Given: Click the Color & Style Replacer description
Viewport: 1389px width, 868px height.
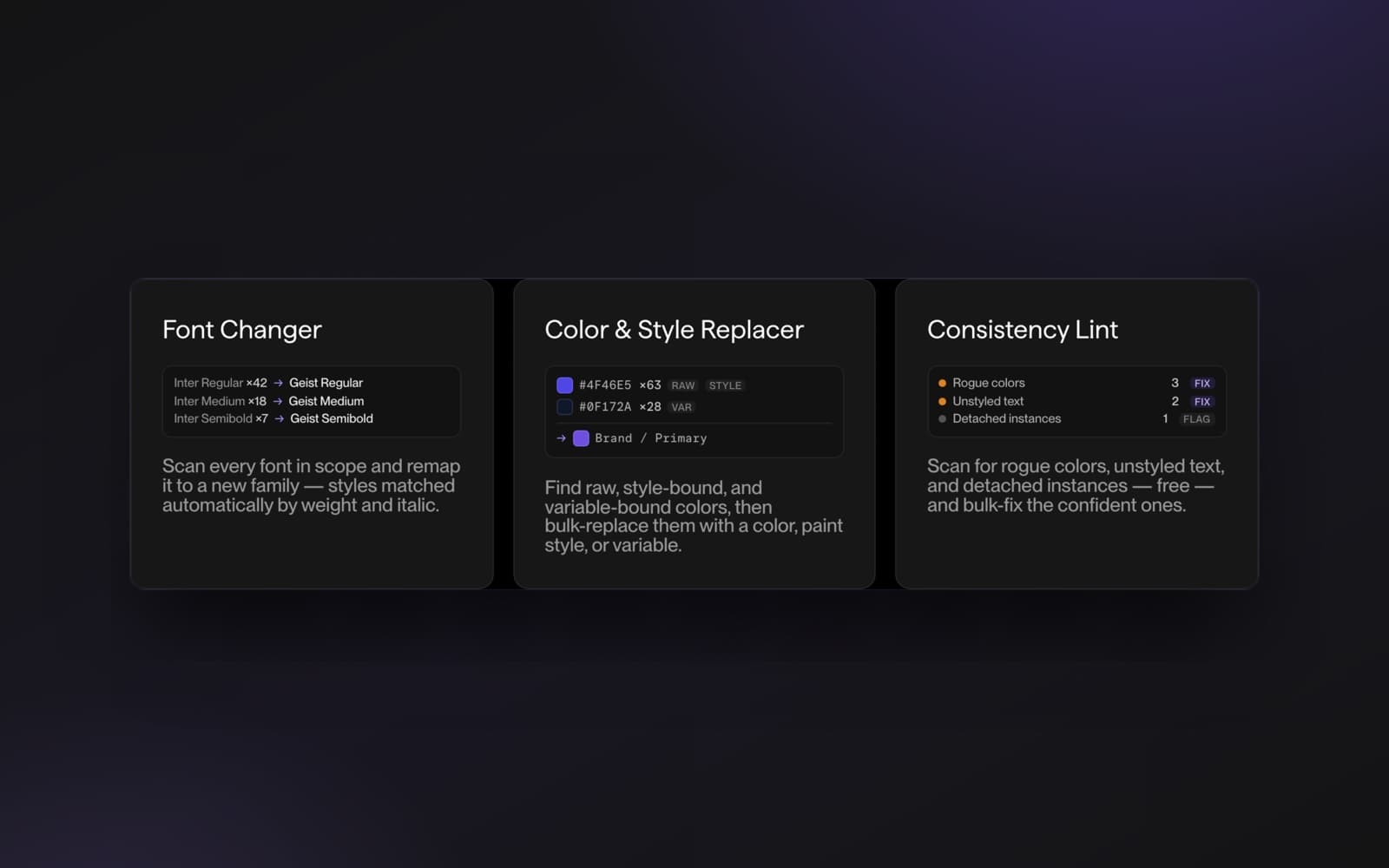Looking at the screenshot, I should [694, 516].
